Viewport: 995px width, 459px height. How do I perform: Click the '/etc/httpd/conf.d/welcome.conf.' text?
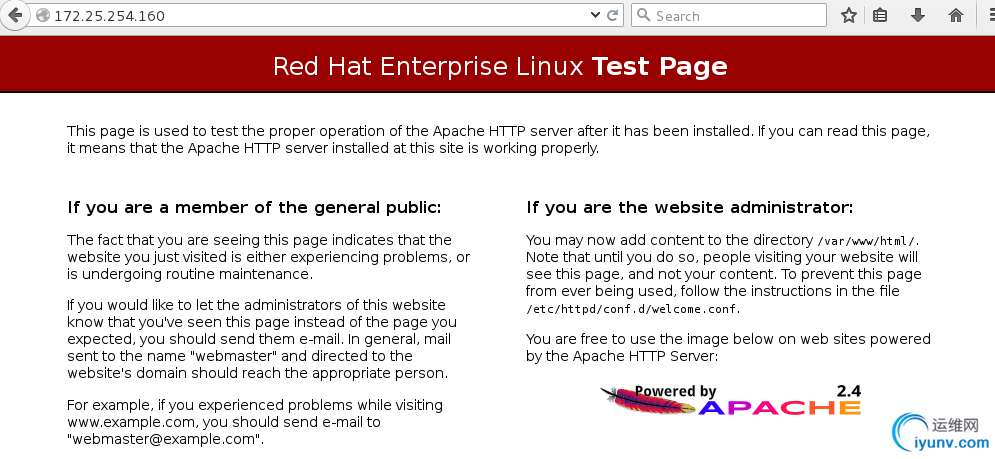tap(633, 310)
